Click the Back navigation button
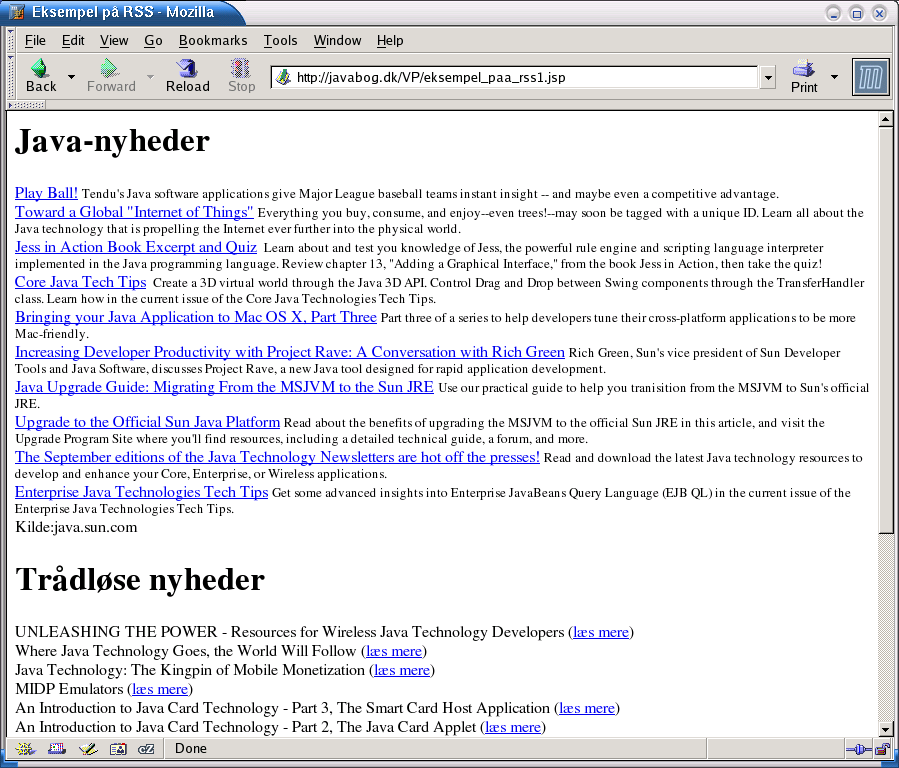 40,76
